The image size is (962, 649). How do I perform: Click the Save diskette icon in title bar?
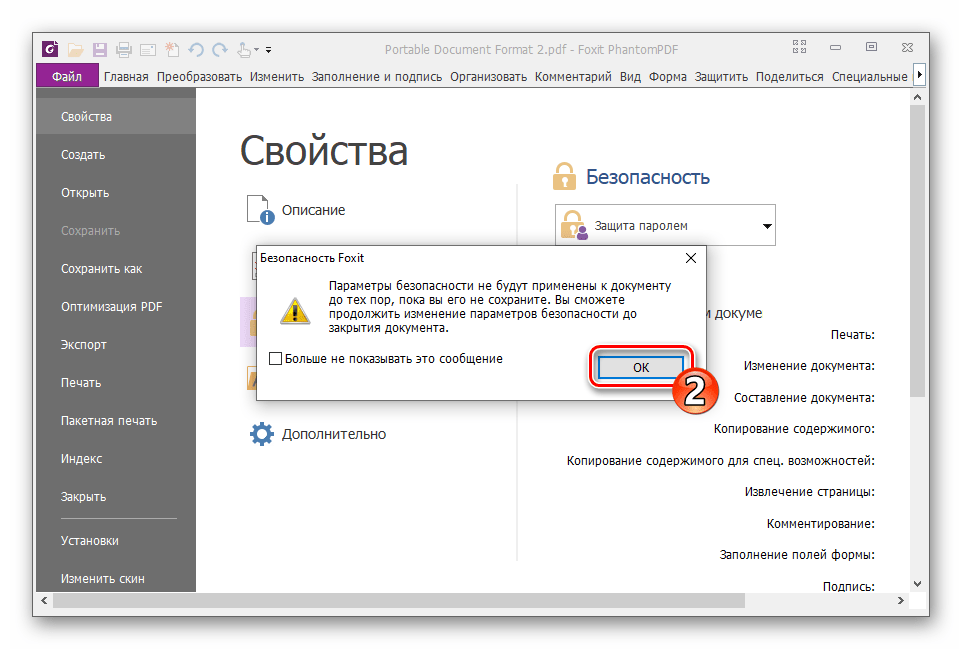[x=100, y=49]
